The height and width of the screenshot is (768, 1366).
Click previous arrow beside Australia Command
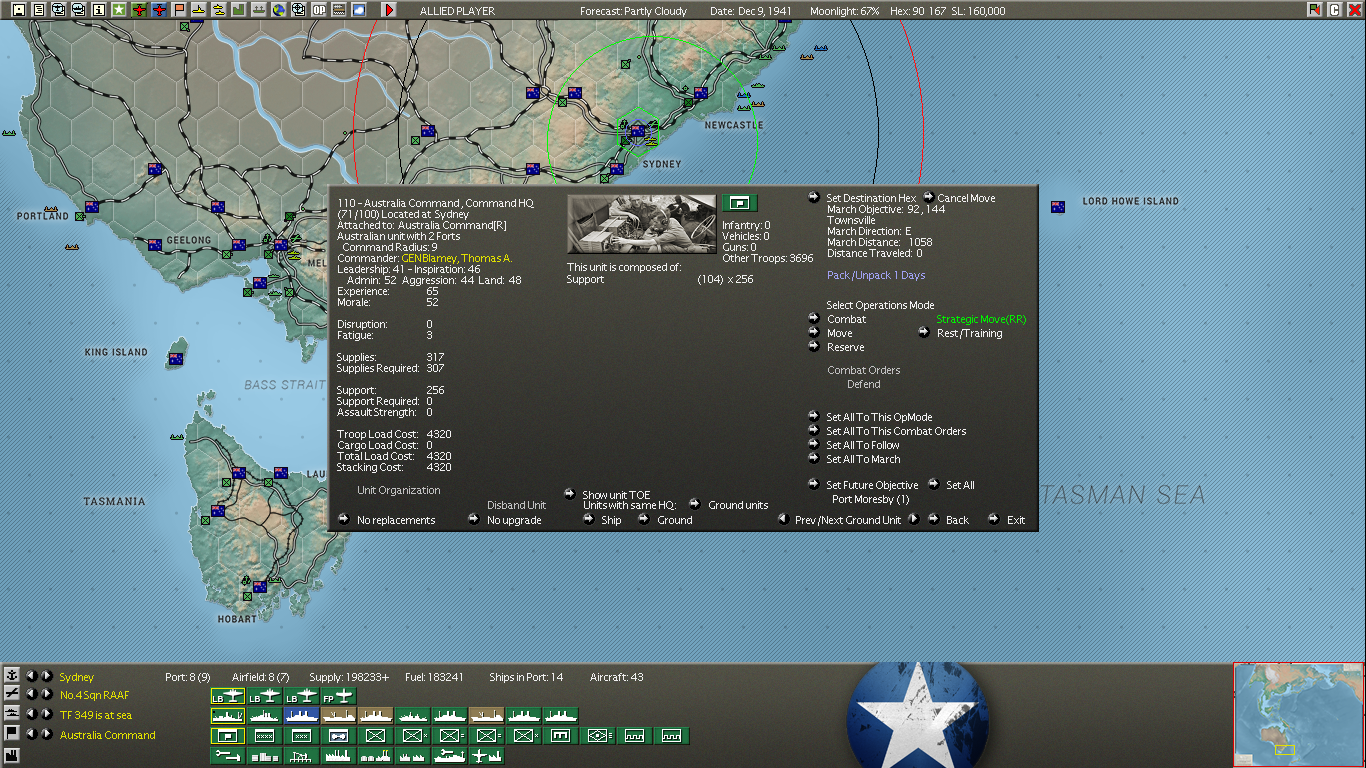30,735
